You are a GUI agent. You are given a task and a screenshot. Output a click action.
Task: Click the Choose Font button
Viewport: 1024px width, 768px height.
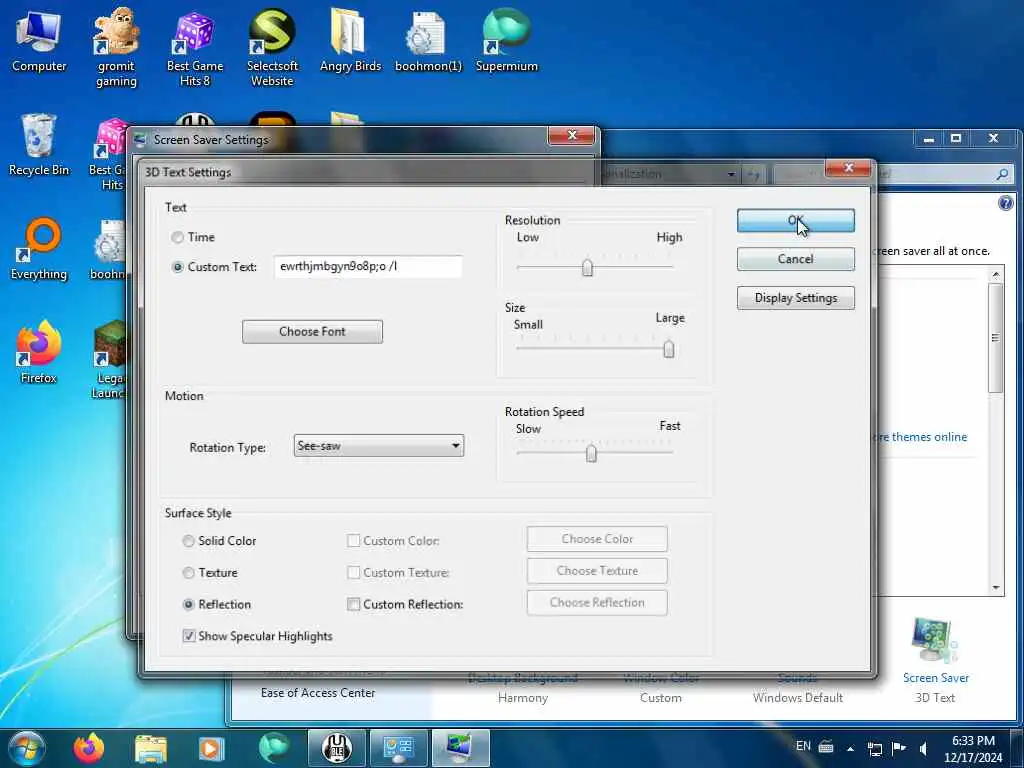(312, 332)
